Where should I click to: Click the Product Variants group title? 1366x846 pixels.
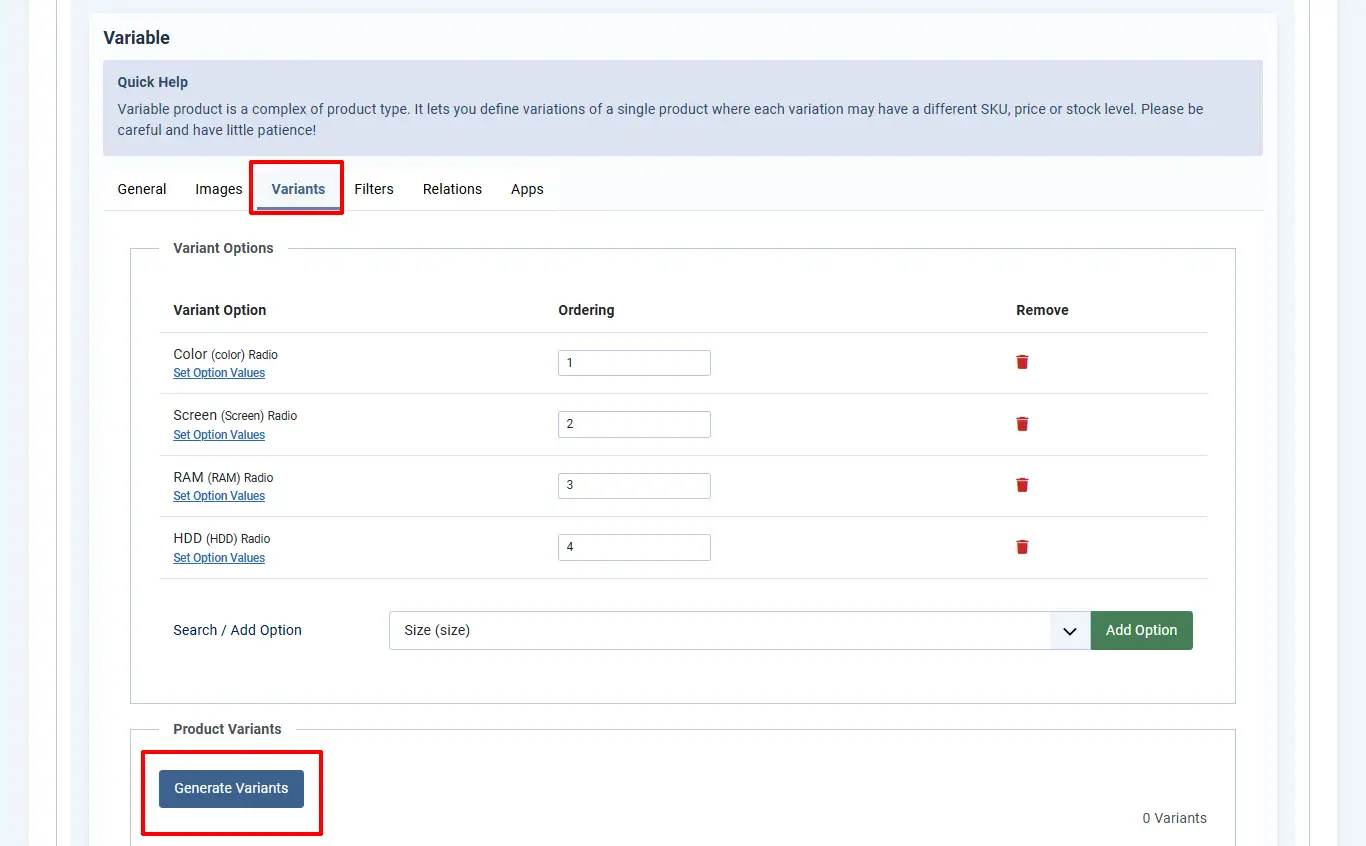227,729
